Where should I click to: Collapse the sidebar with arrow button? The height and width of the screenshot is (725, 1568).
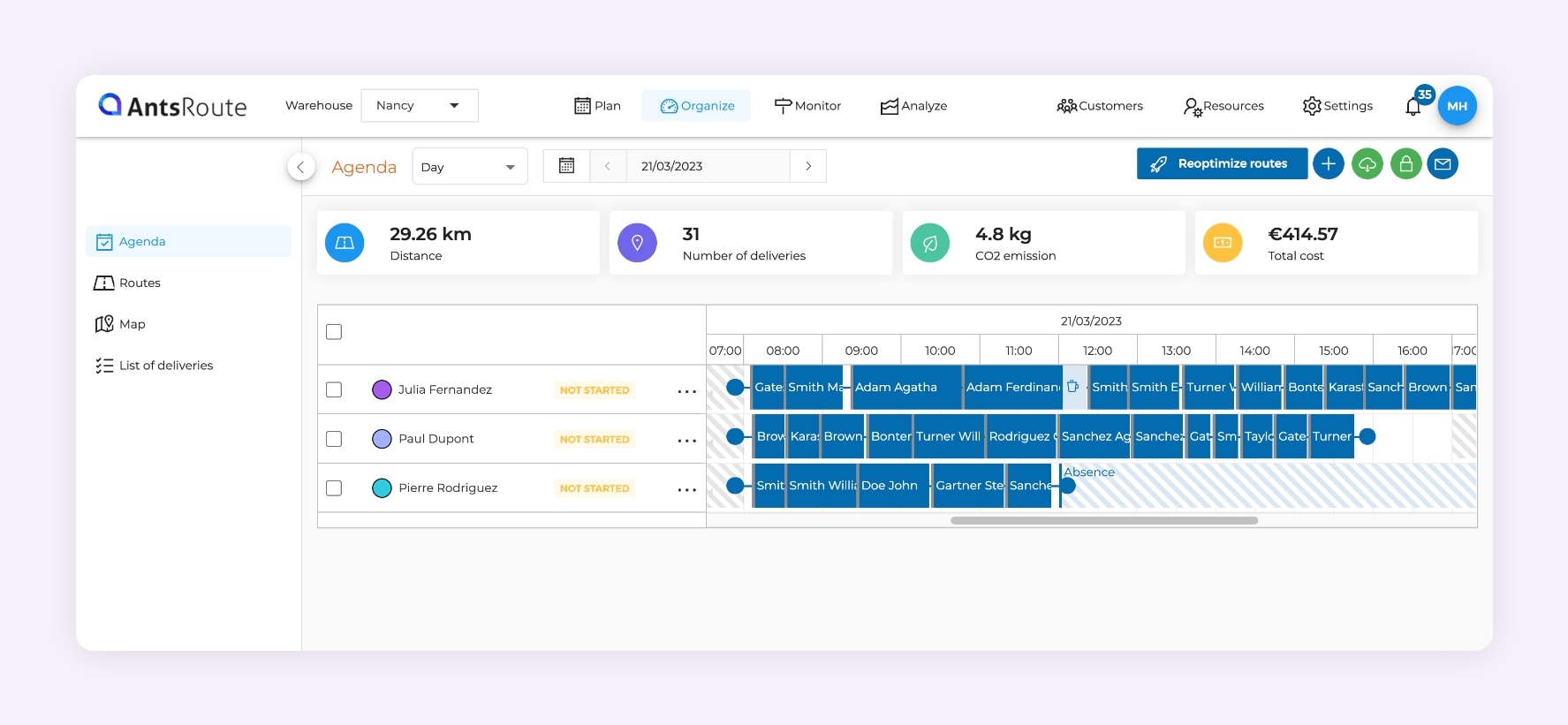[301, 167]
